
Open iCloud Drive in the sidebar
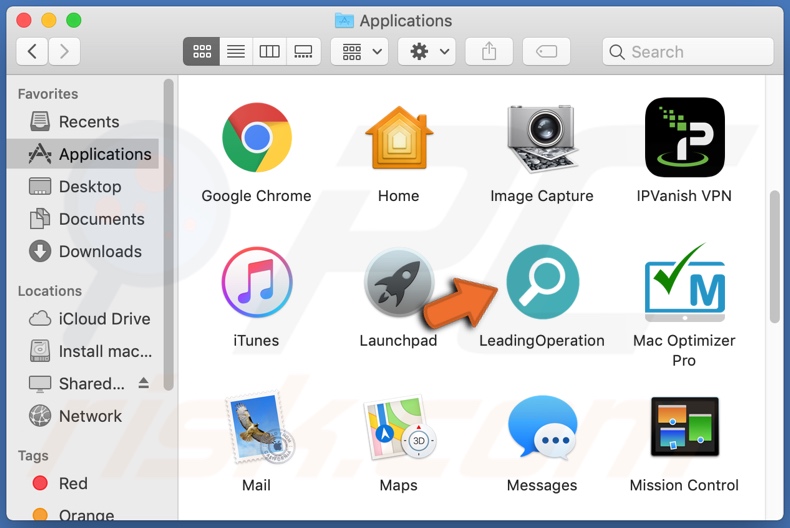(83, 318)
